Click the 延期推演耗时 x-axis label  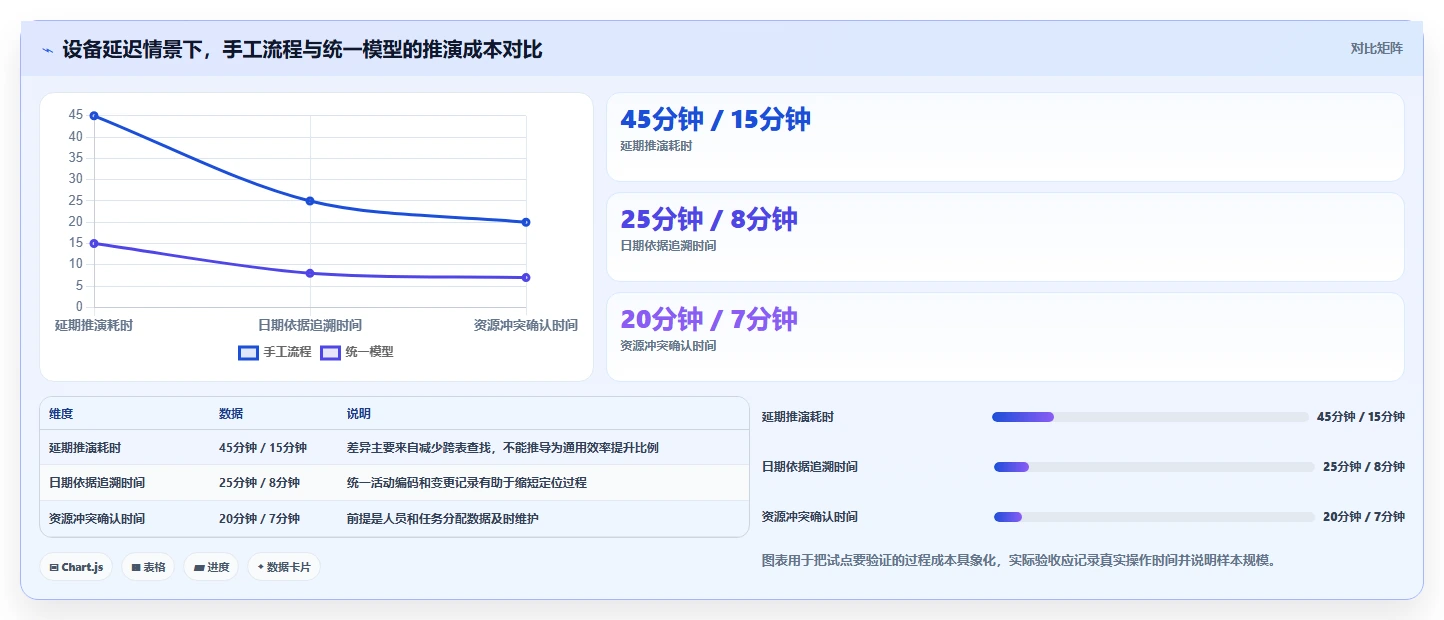[94, 325]
